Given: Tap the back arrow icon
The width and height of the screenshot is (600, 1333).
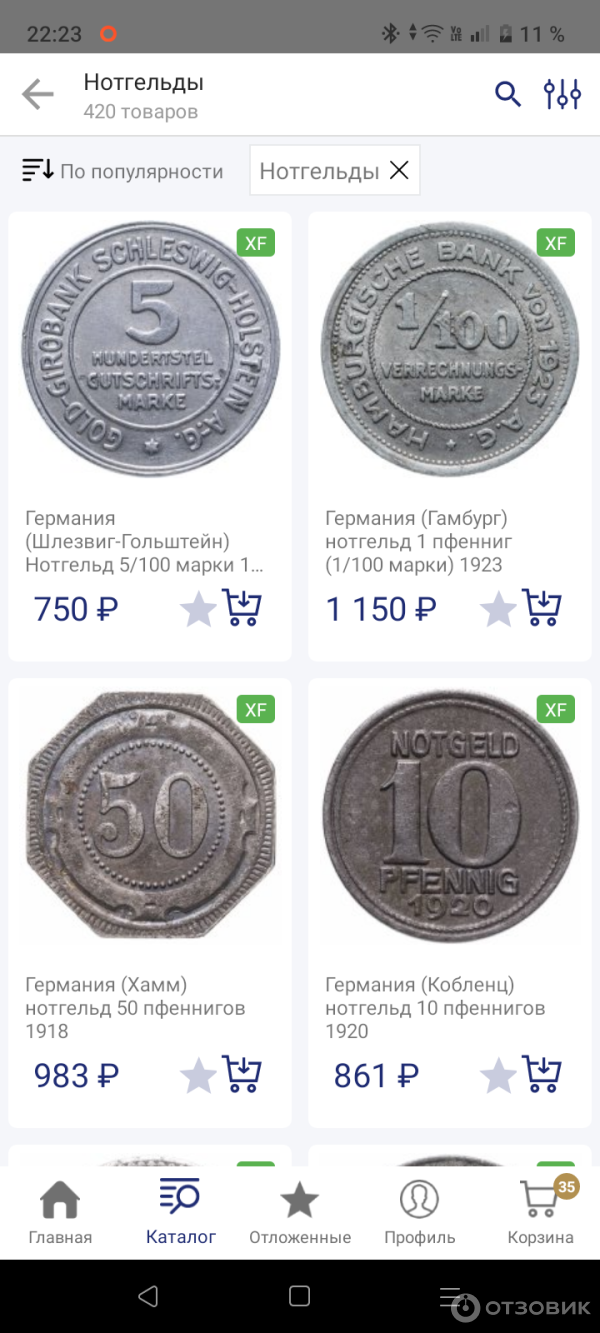Looking at the screenshot, I should pos(38,94).
